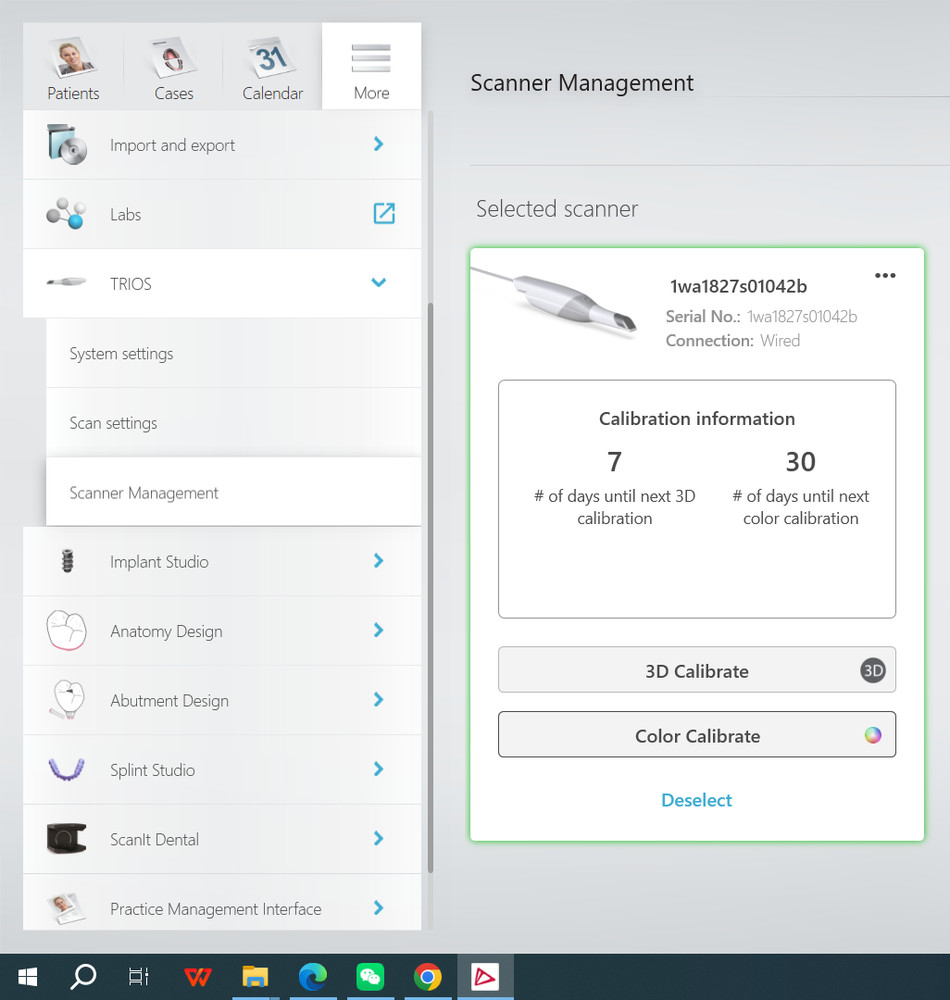Viewport: 950px width, 1000px height.
Task: Click the selected scanner thumbnail image
Action: click(555, 302)
